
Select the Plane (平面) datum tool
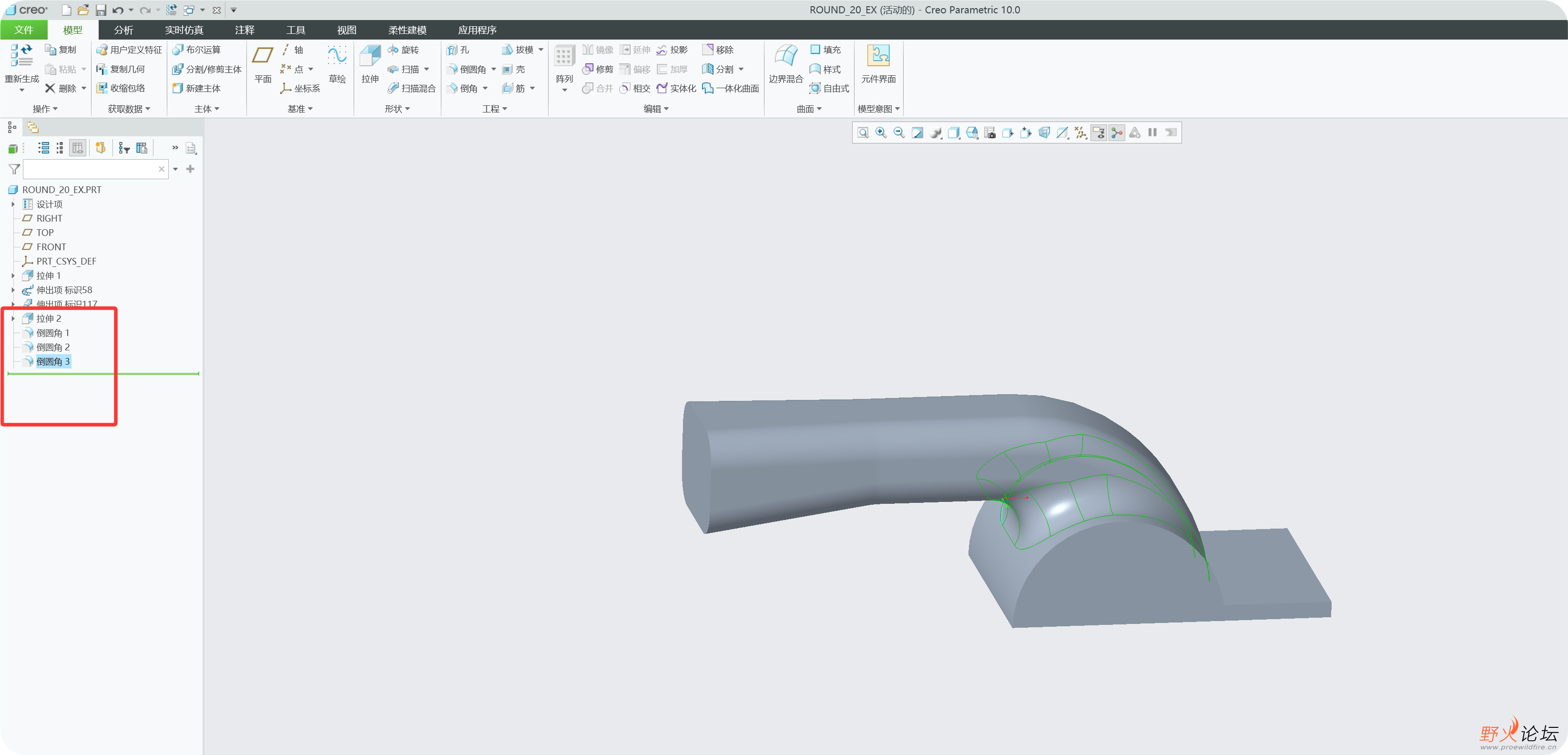[x=262, y=64]
